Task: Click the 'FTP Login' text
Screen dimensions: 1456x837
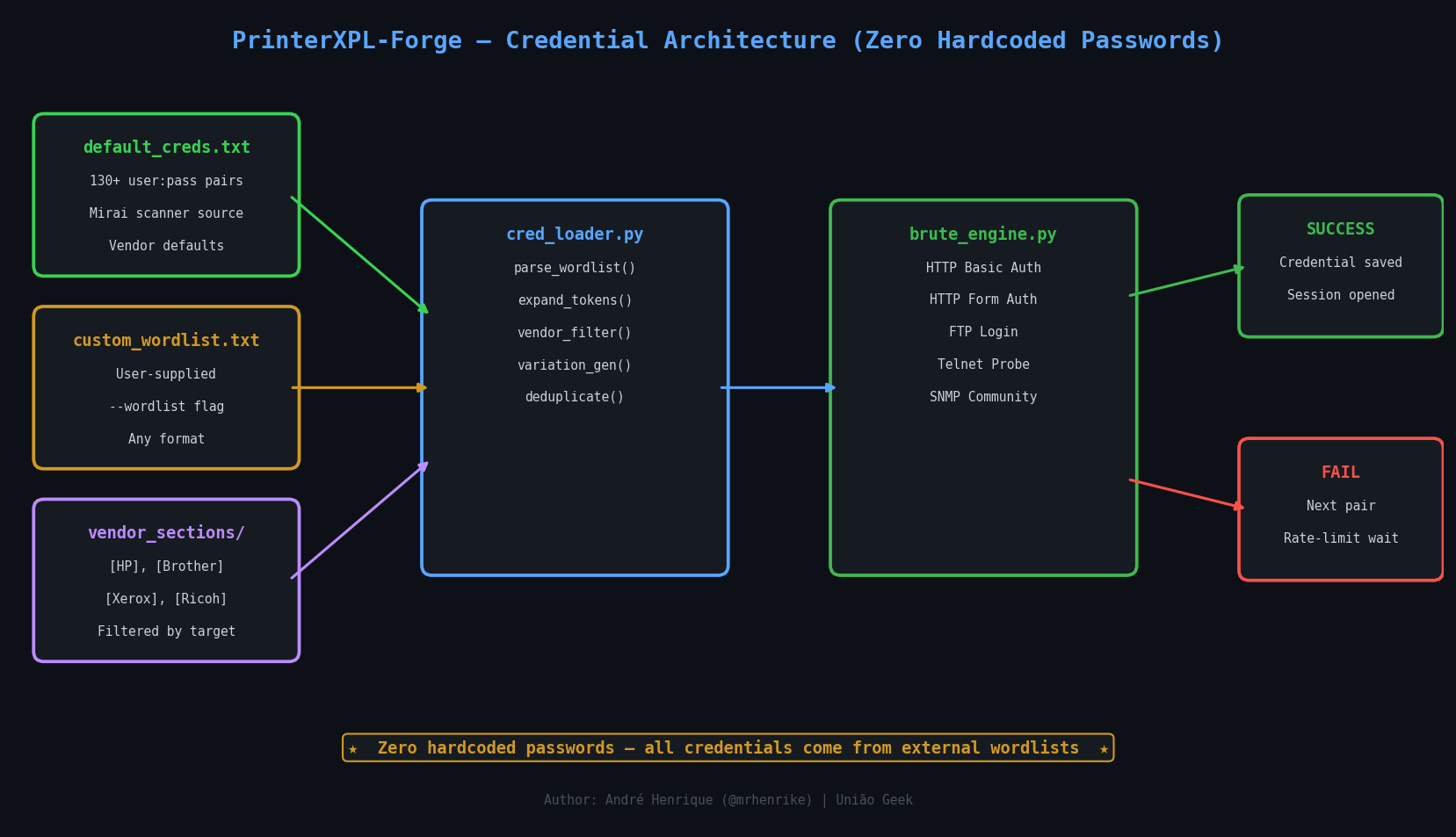Action: (x=983, y=332)
